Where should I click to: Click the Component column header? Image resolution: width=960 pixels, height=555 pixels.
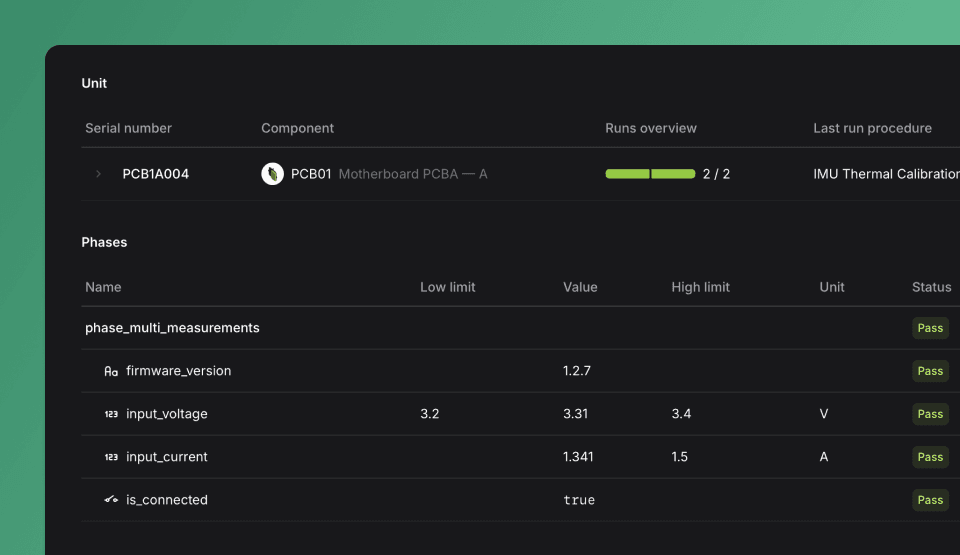pyautogui.click(x=298, y=128)
